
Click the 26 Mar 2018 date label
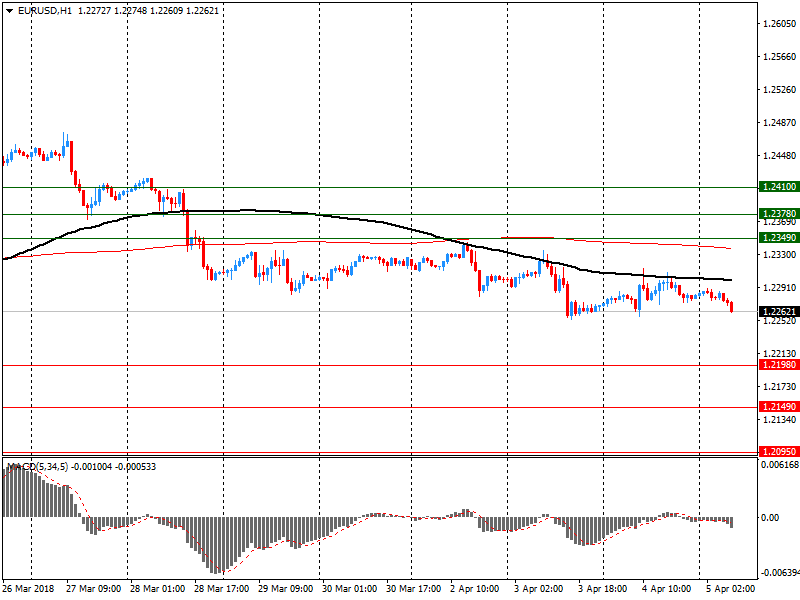(29, 589)
